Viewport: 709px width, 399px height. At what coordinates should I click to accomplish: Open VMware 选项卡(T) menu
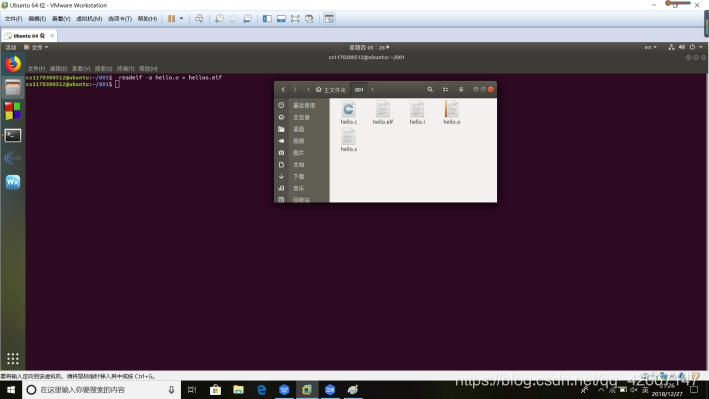click(x=120, y=19)
